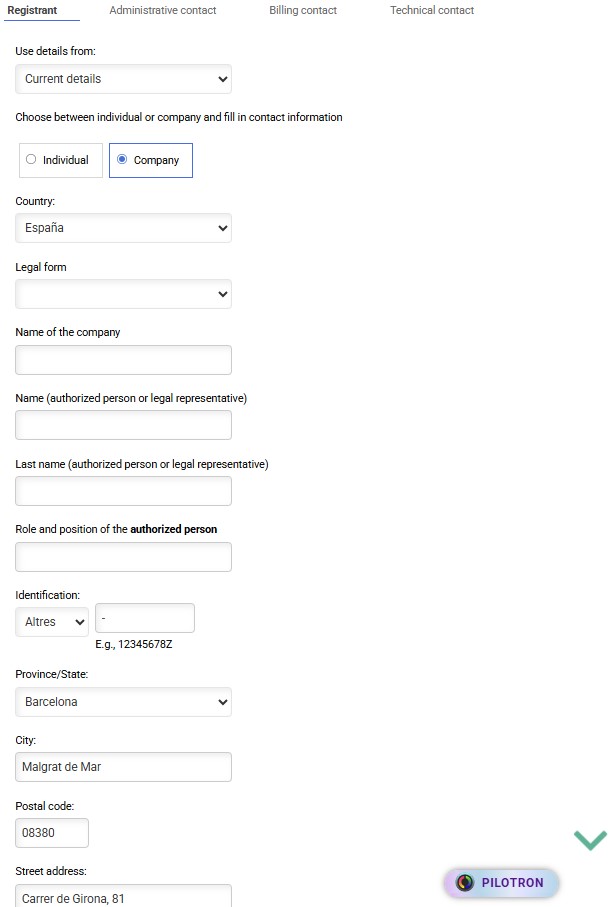Focus the authorized person Name field
The image size is (612, 907).
123,425
